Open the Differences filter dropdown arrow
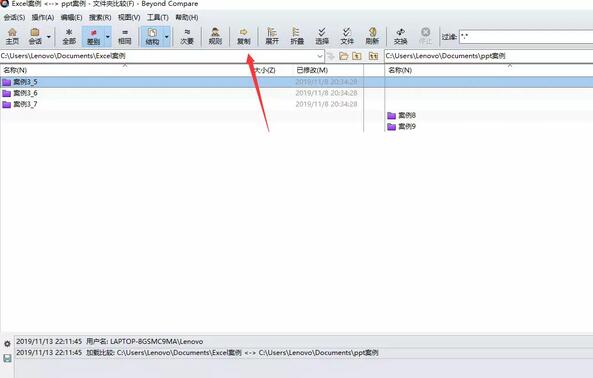This screenshot has height=378, width=593. point(108,37)
